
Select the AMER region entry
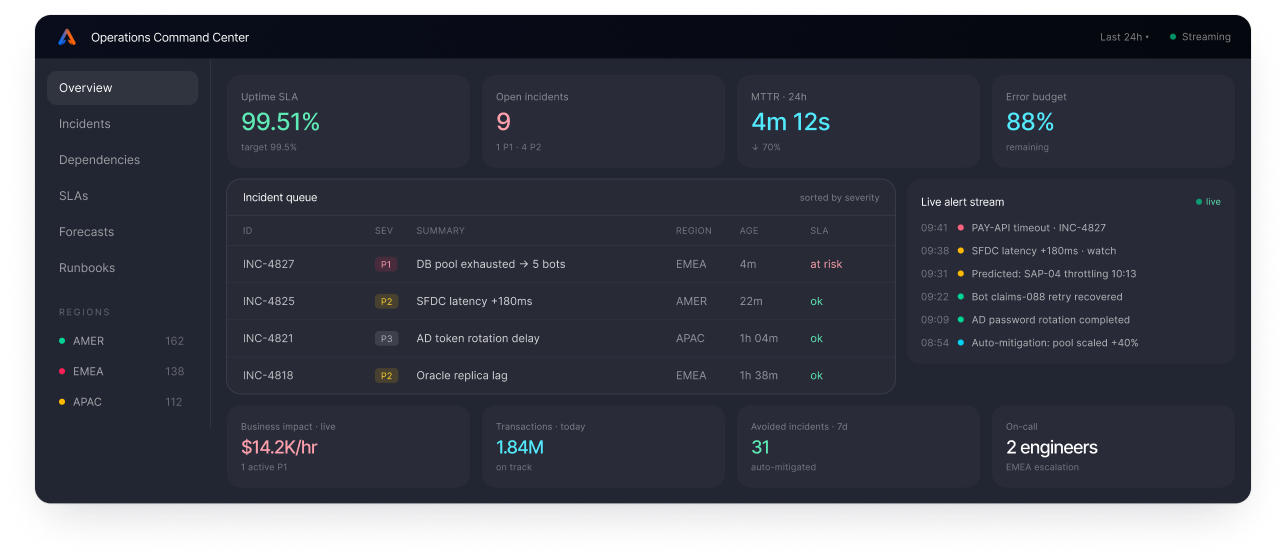(x=122, y=341)
